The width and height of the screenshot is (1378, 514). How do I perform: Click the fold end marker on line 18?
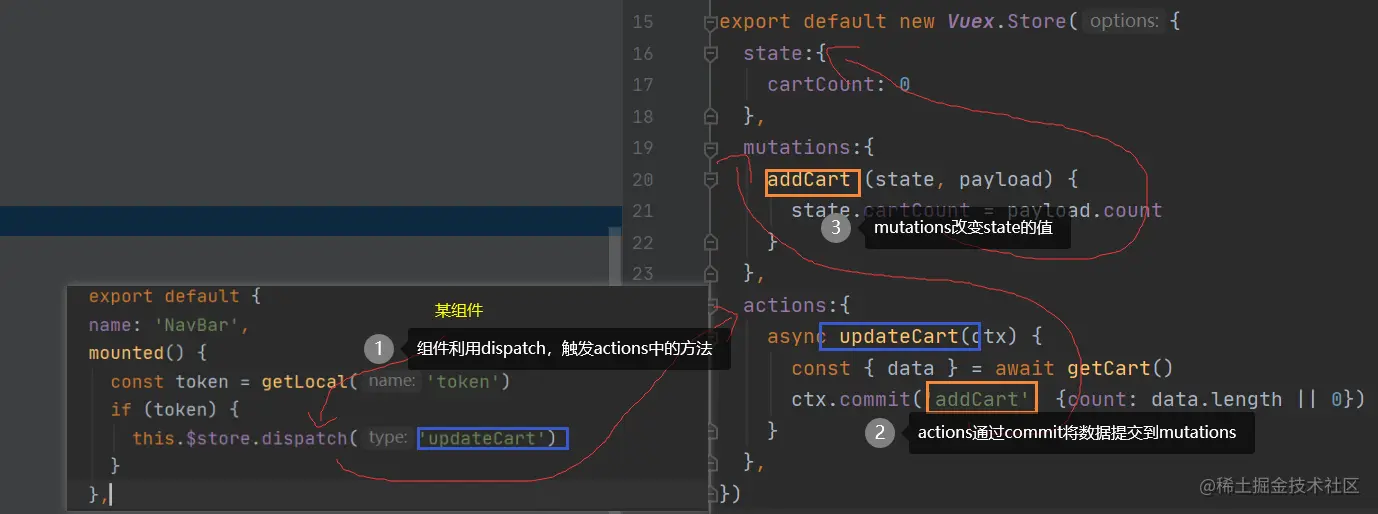pyautogui.click(x=710, y=117)
